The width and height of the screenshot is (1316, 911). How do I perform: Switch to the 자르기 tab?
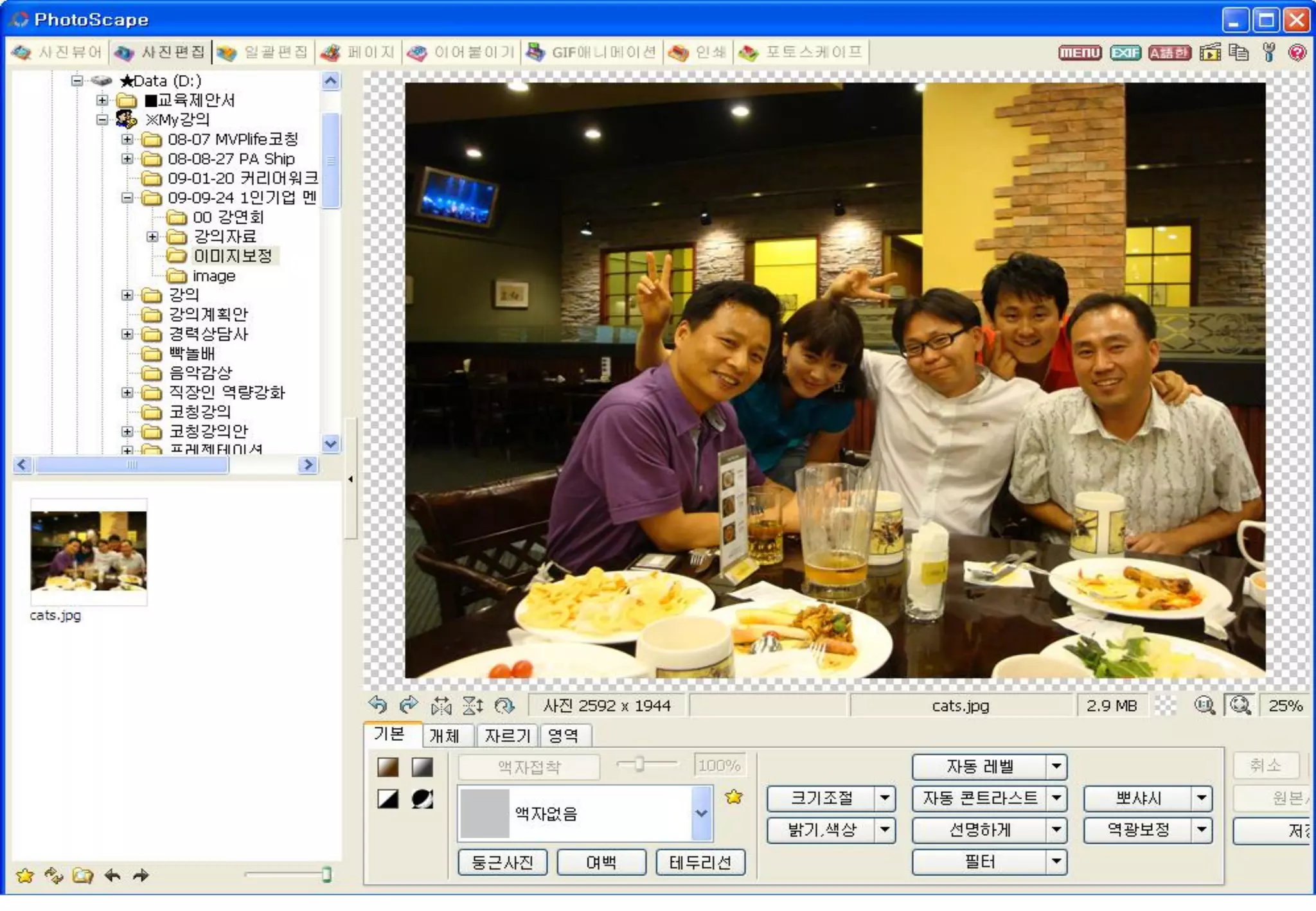507,735
